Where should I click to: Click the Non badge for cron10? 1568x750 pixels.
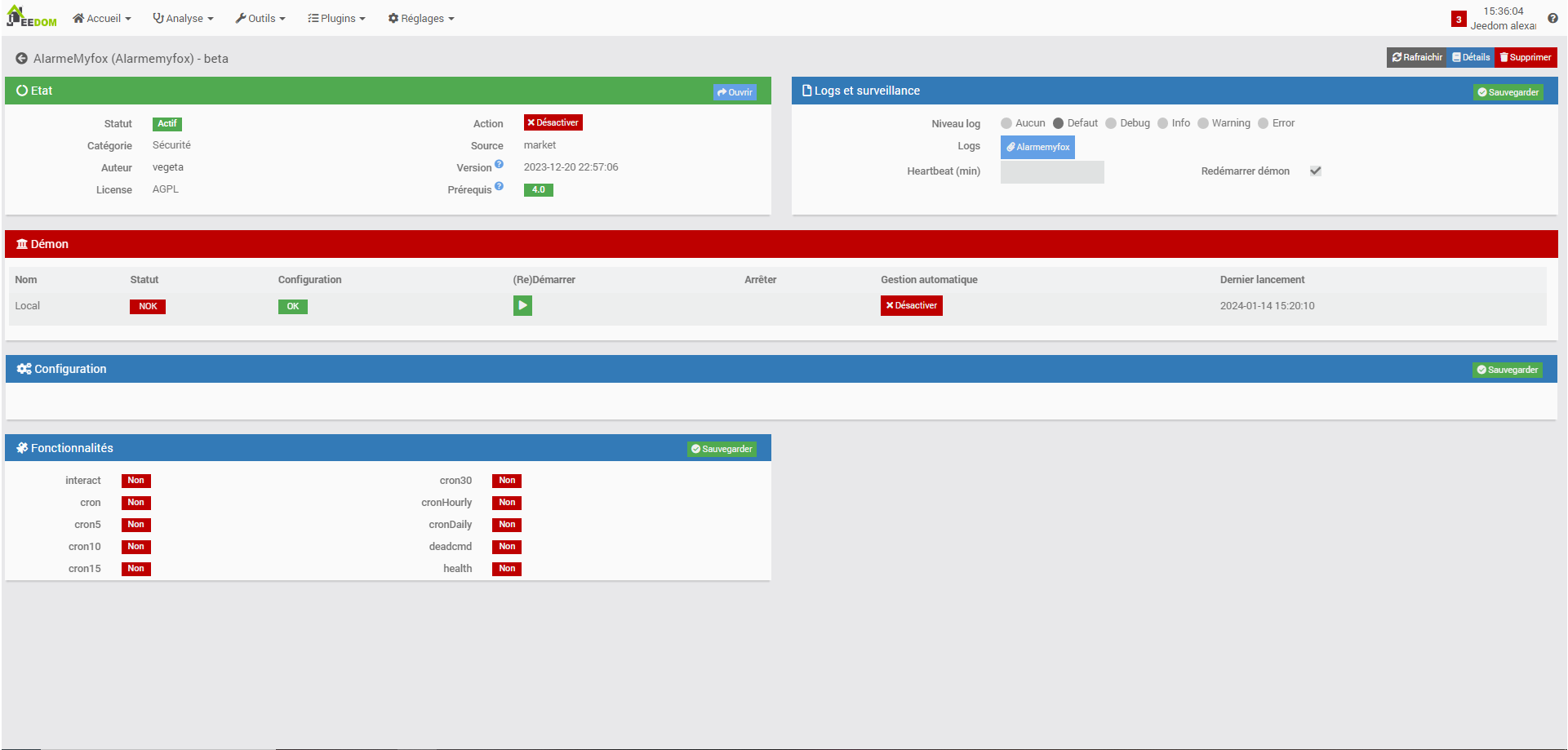[x=136, y=547]
